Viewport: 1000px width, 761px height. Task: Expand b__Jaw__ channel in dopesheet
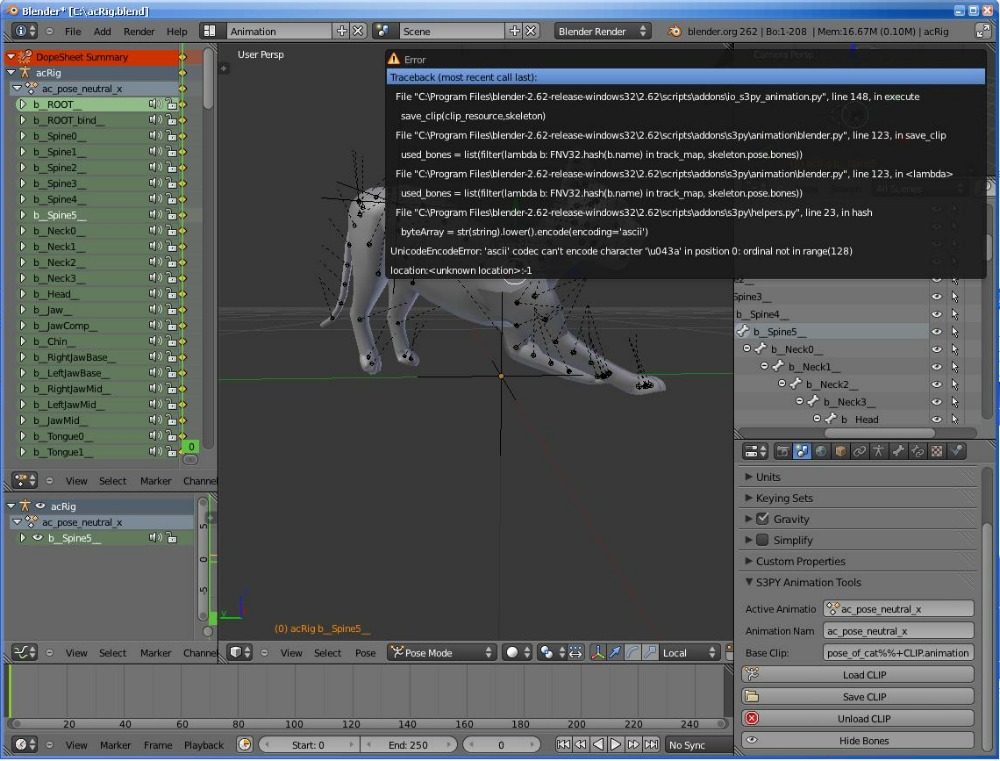pyautogui.click(x=22, y=309)
